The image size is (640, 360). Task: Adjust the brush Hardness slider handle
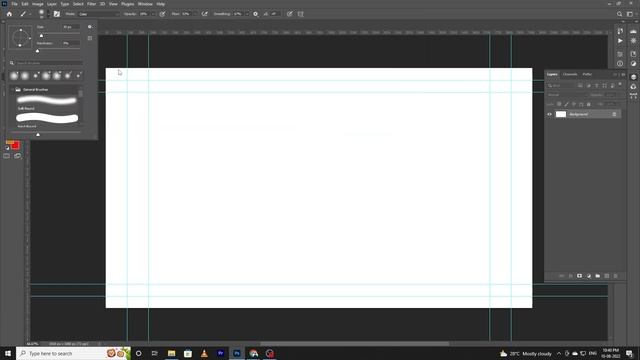[38, 51]
